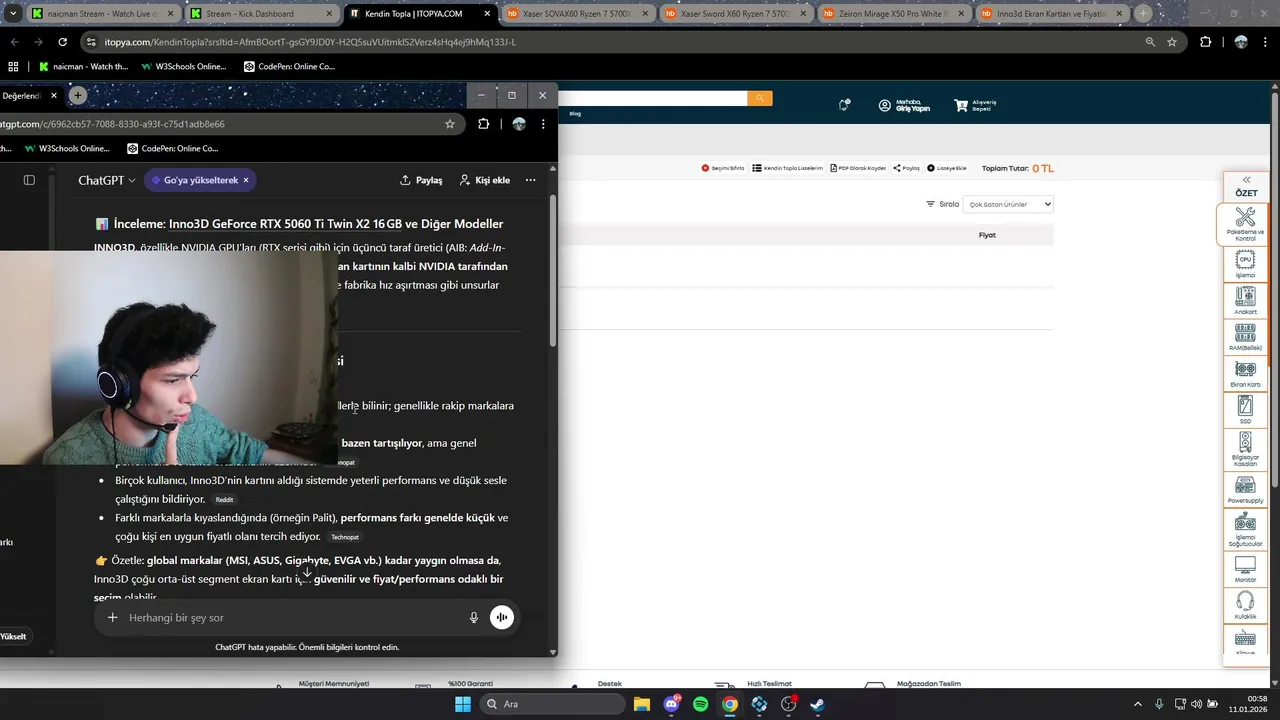Open Spotify from the taskbar
The width and height of the screenshot is (1280, 720).
click(x=700, y=704)
